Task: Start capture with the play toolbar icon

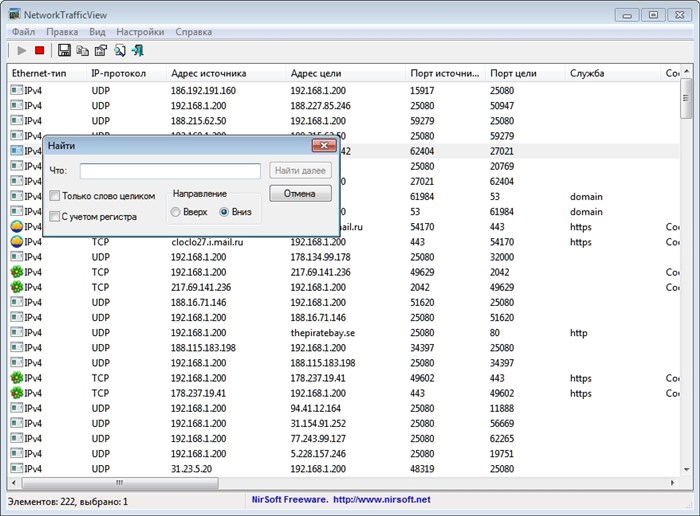Action: coord(21,50)
